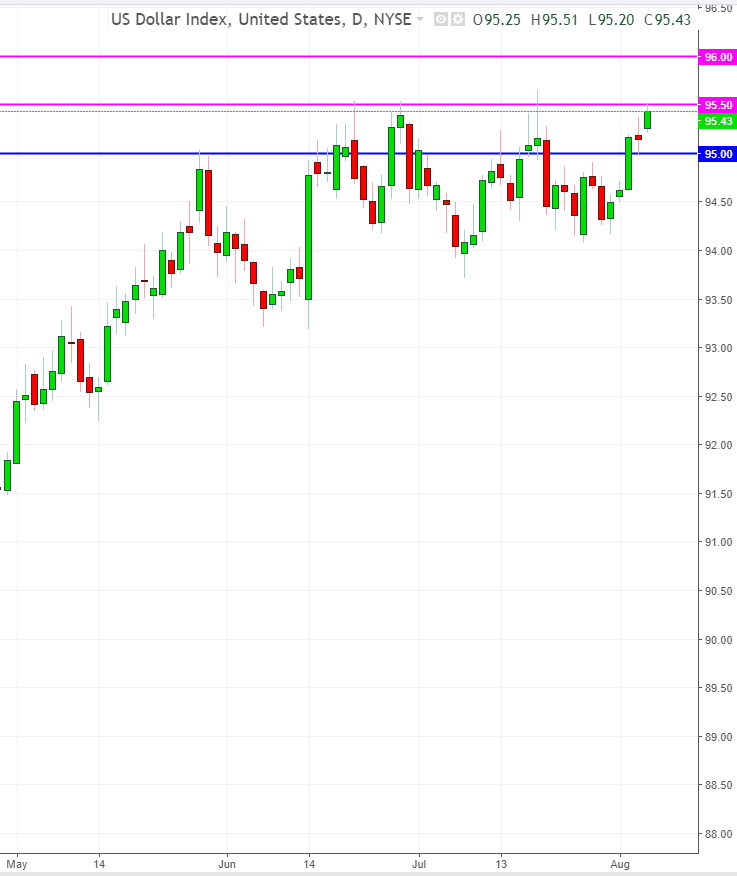This screenshot has width=737, height=876.
Task: Click the 90.00 level on the price axis
Action: [718, 640]
